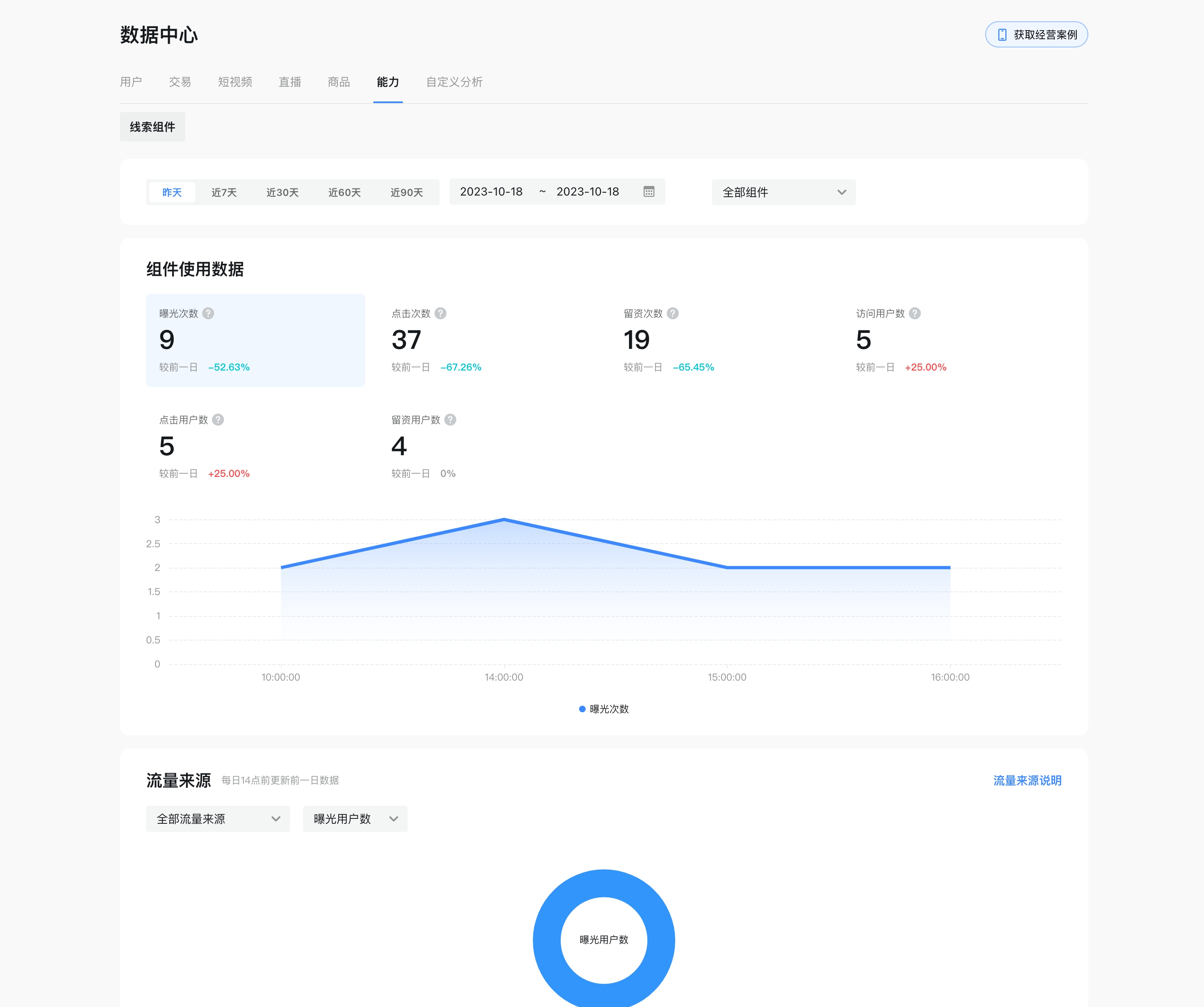Click the 线索组件 button

pyautogui.click(x=153, y=127)
